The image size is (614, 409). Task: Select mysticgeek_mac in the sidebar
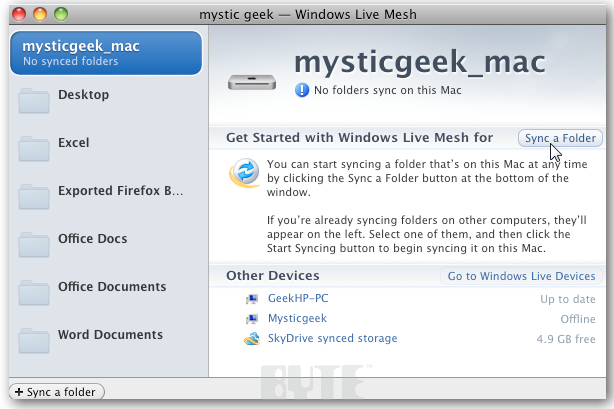coord(104,52)
